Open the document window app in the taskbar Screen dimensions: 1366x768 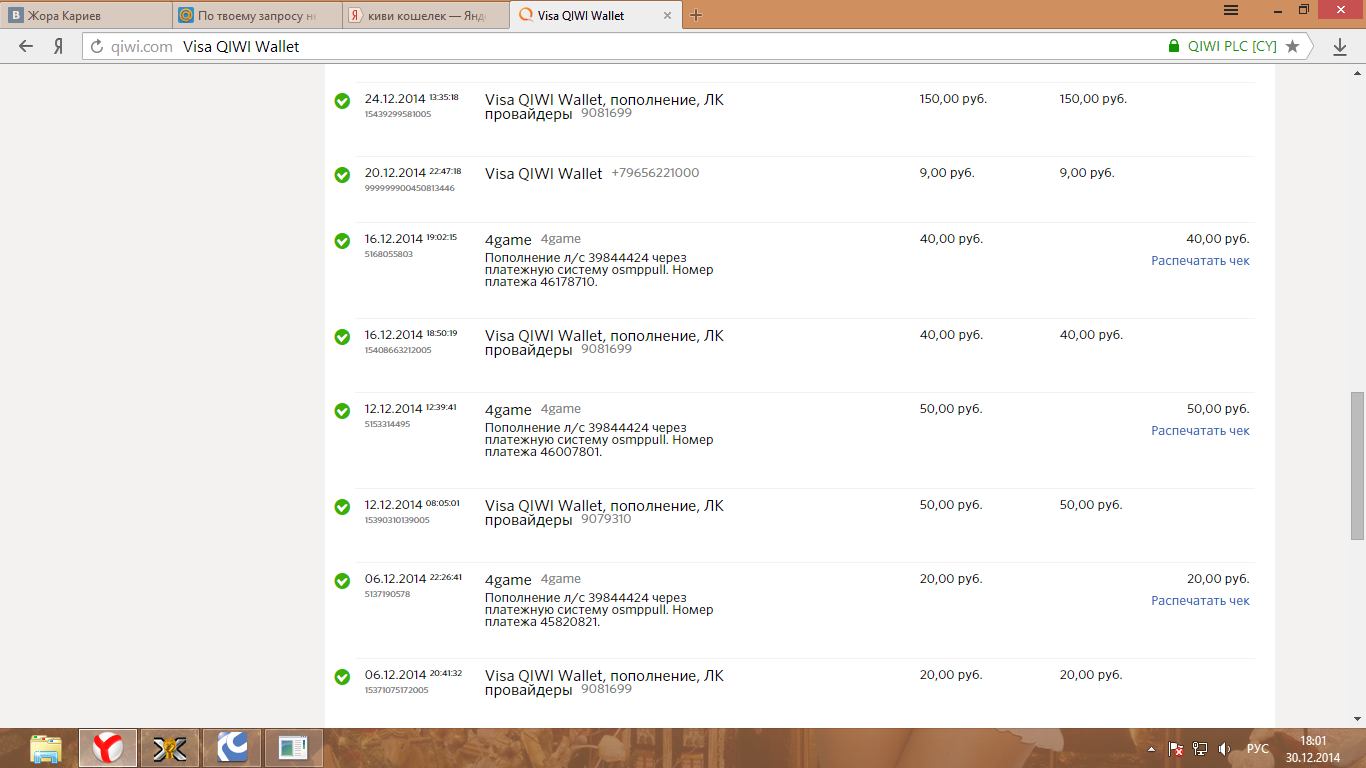pyautogui.click(x=294, y=748)
